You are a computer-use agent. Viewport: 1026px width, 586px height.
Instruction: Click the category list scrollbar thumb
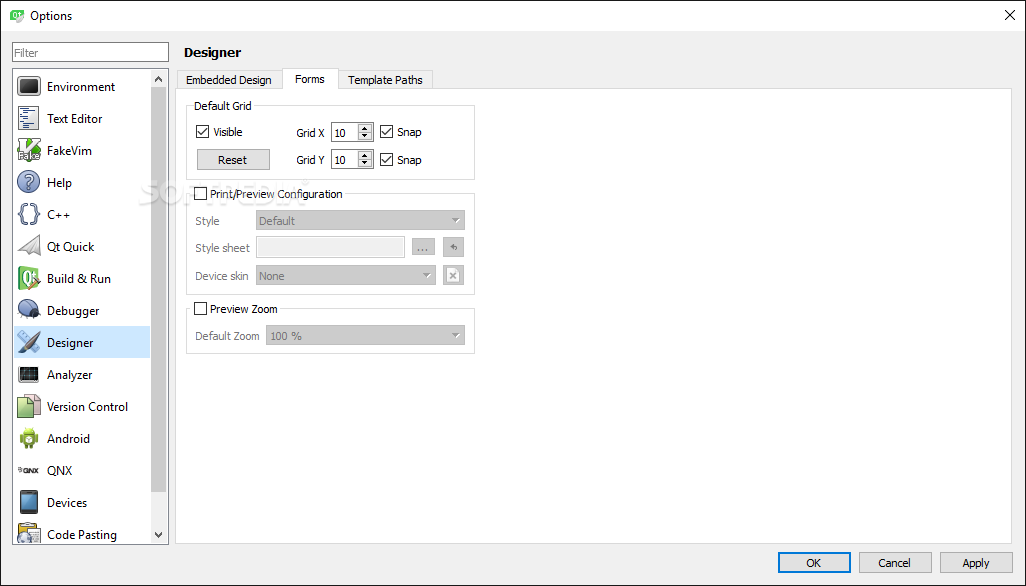[x=159, y=289]
